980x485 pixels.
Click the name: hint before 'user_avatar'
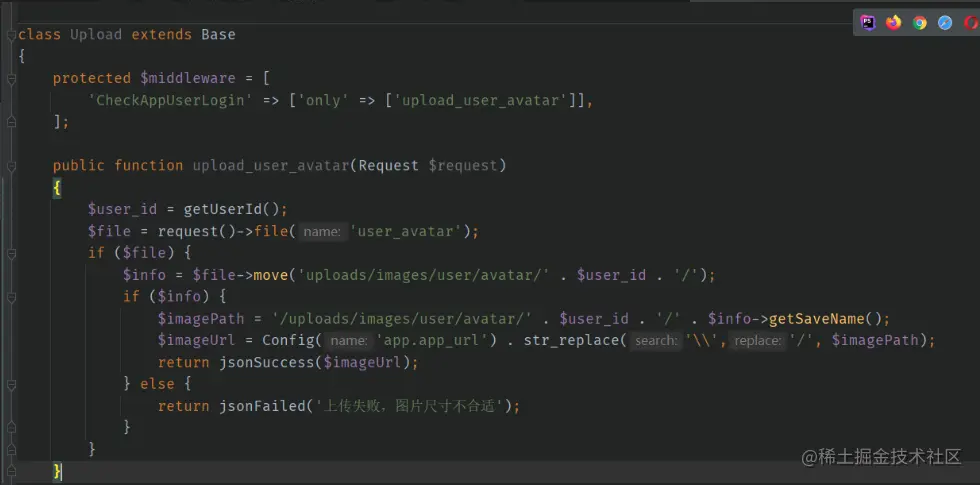(322, 232)
